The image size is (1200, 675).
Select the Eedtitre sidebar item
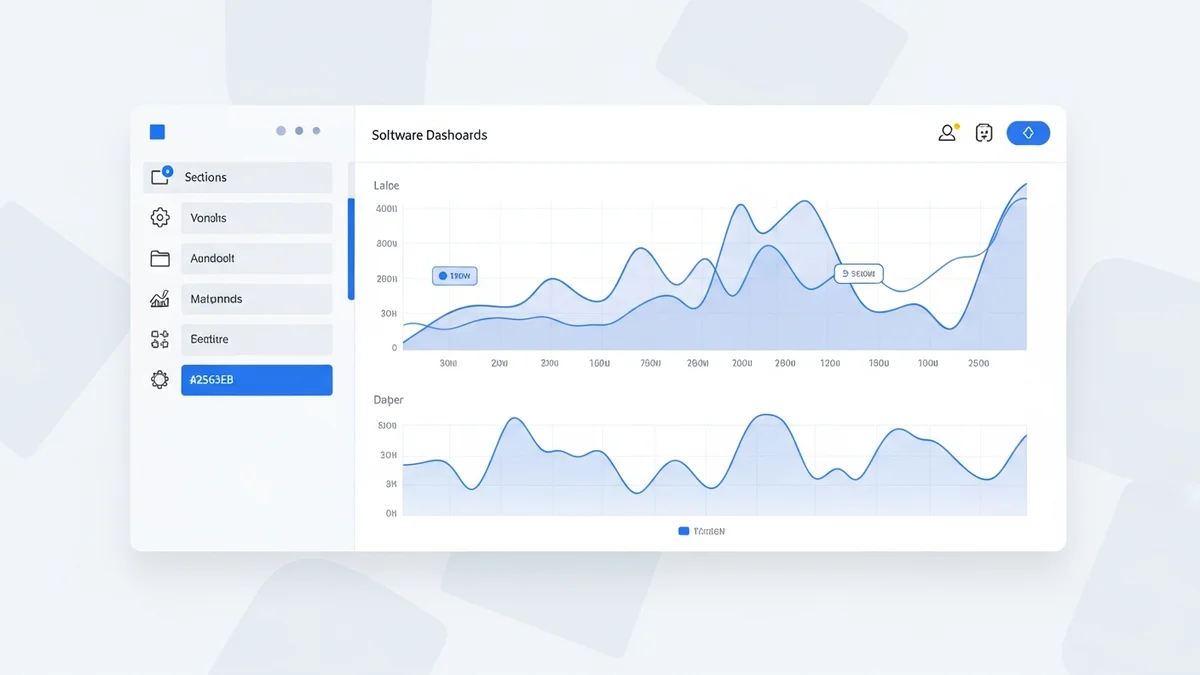[256, 339]
